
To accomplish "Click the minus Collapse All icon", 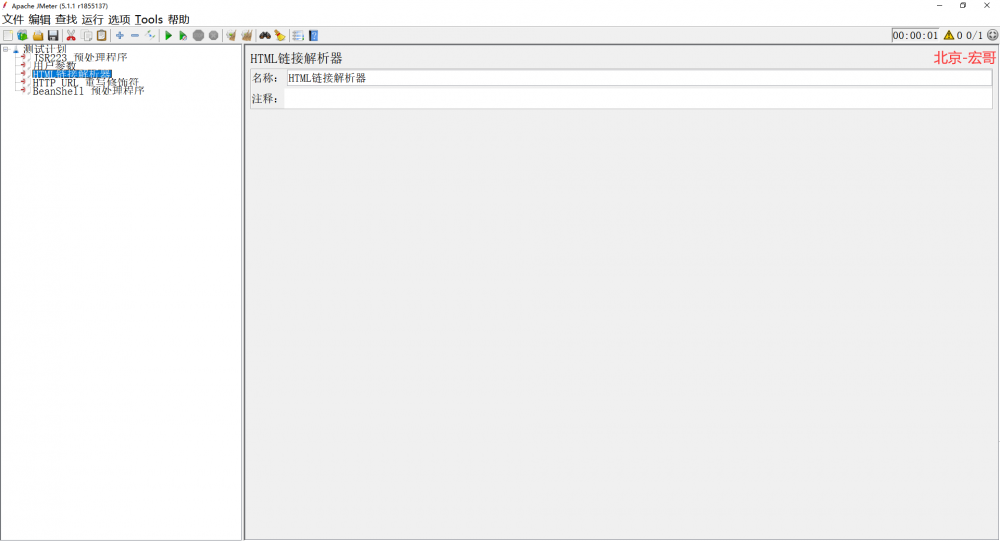I will (x=135, y=36).
